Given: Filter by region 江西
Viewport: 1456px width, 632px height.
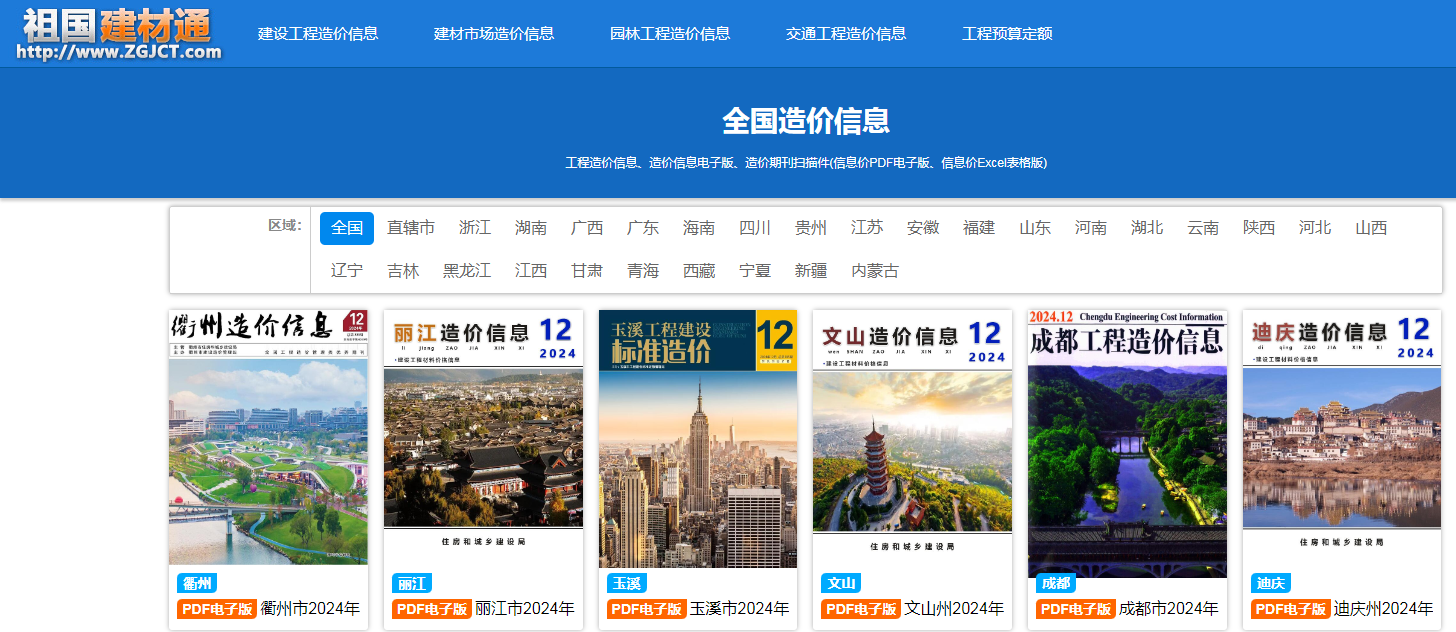Looking at the screenshot, I should tap(531, 271).
